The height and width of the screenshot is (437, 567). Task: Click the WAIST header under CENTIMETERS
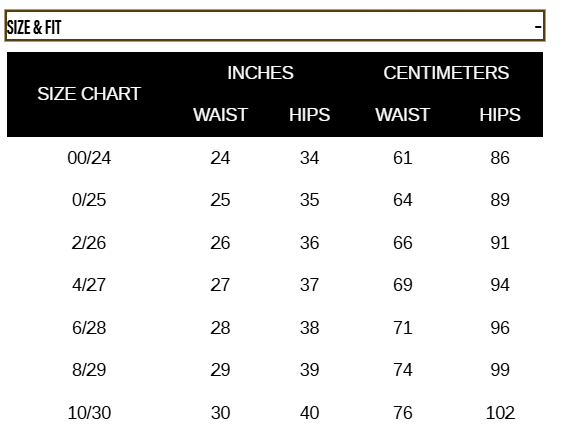[402, 115]
